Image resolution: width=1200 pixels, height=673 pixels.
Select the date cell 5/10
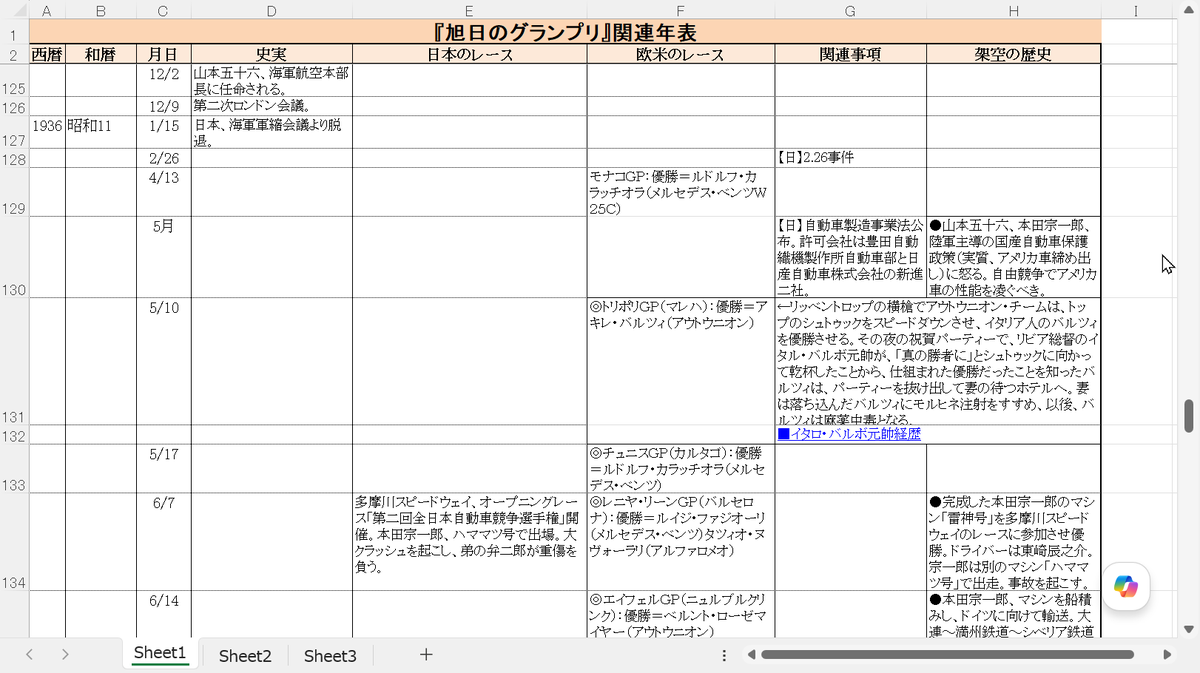click(164, 361)
